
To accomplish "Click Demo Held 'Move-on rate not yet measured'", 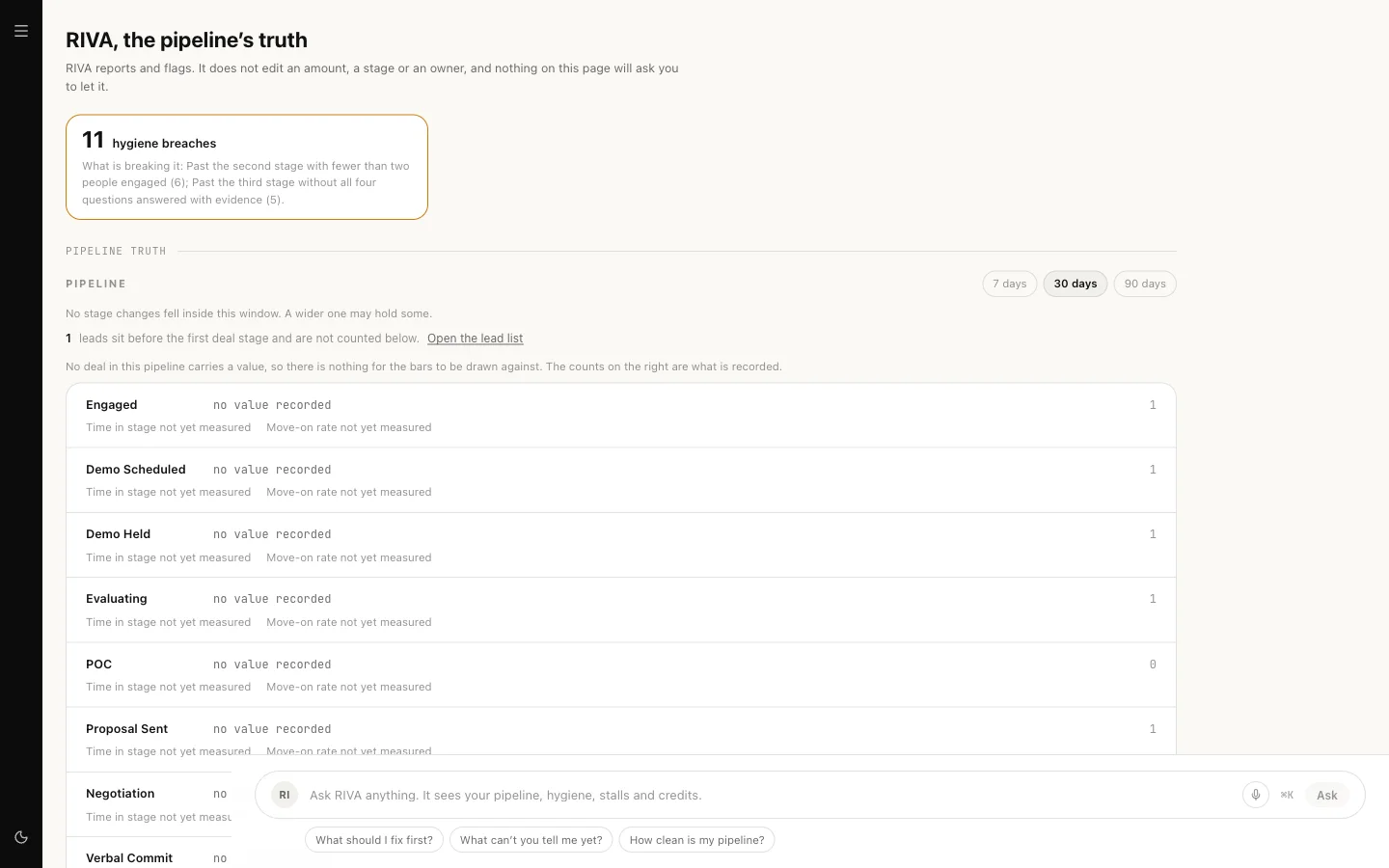I will (349, 557).
